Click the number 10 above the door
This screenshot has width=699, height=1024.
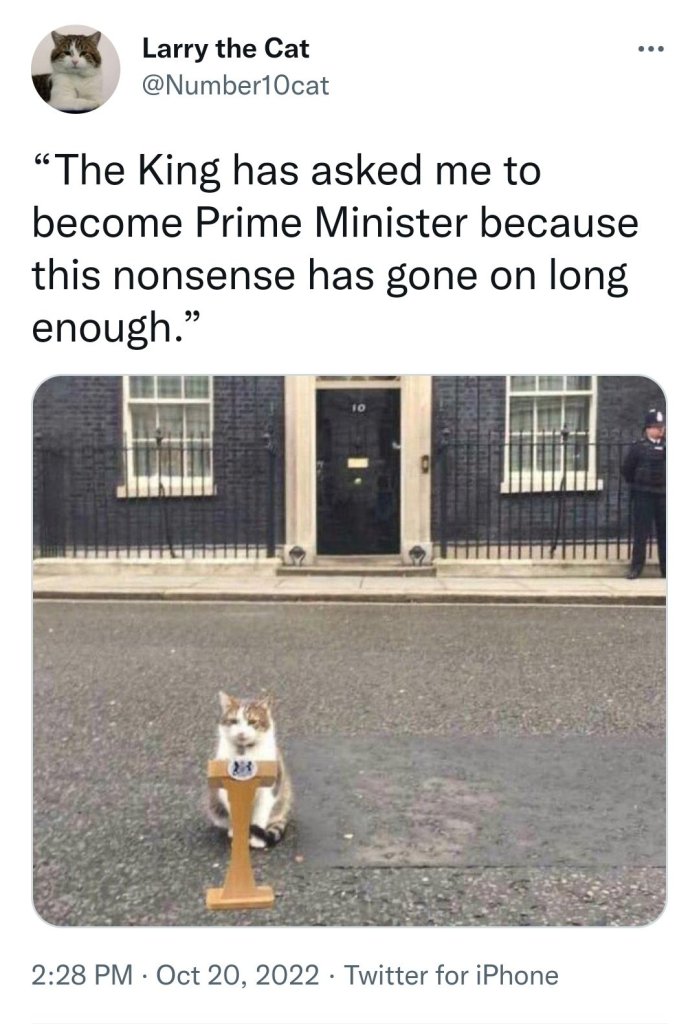pyautogui.click(x=357, y=408)
